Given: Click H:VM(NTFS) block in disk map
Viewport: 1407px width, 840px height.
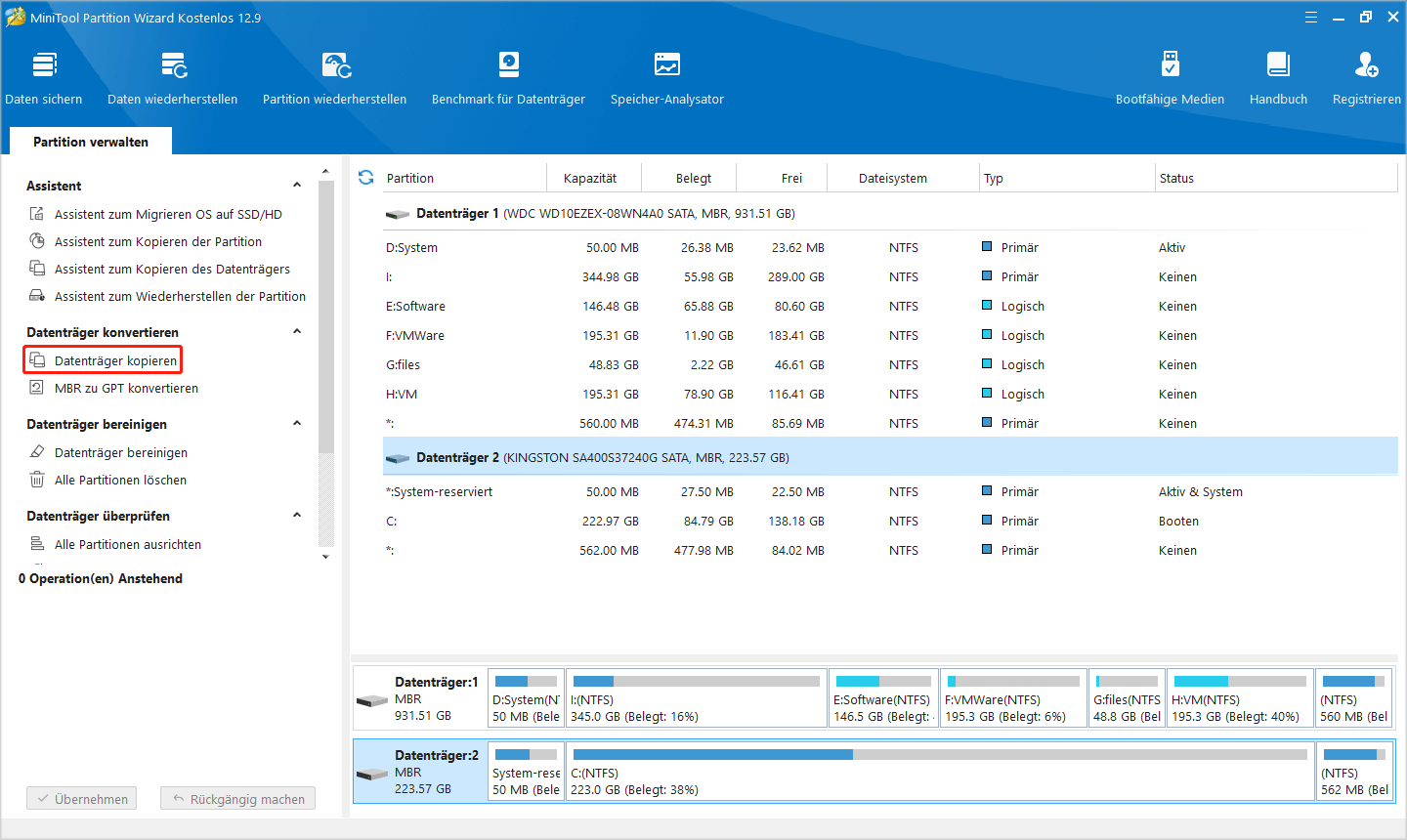Looking at the screenshot, I should [x=1240, y=697].
